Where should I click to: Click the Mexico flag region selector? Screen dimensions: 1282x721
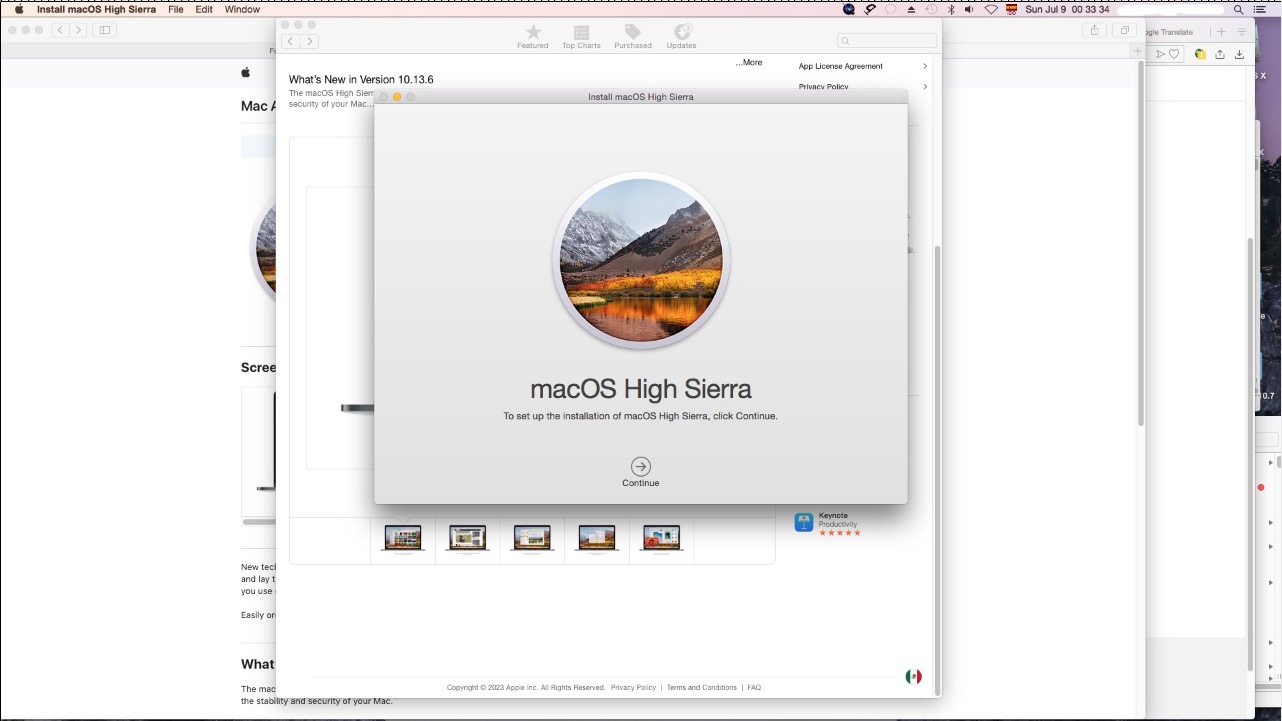pos(914,677)
